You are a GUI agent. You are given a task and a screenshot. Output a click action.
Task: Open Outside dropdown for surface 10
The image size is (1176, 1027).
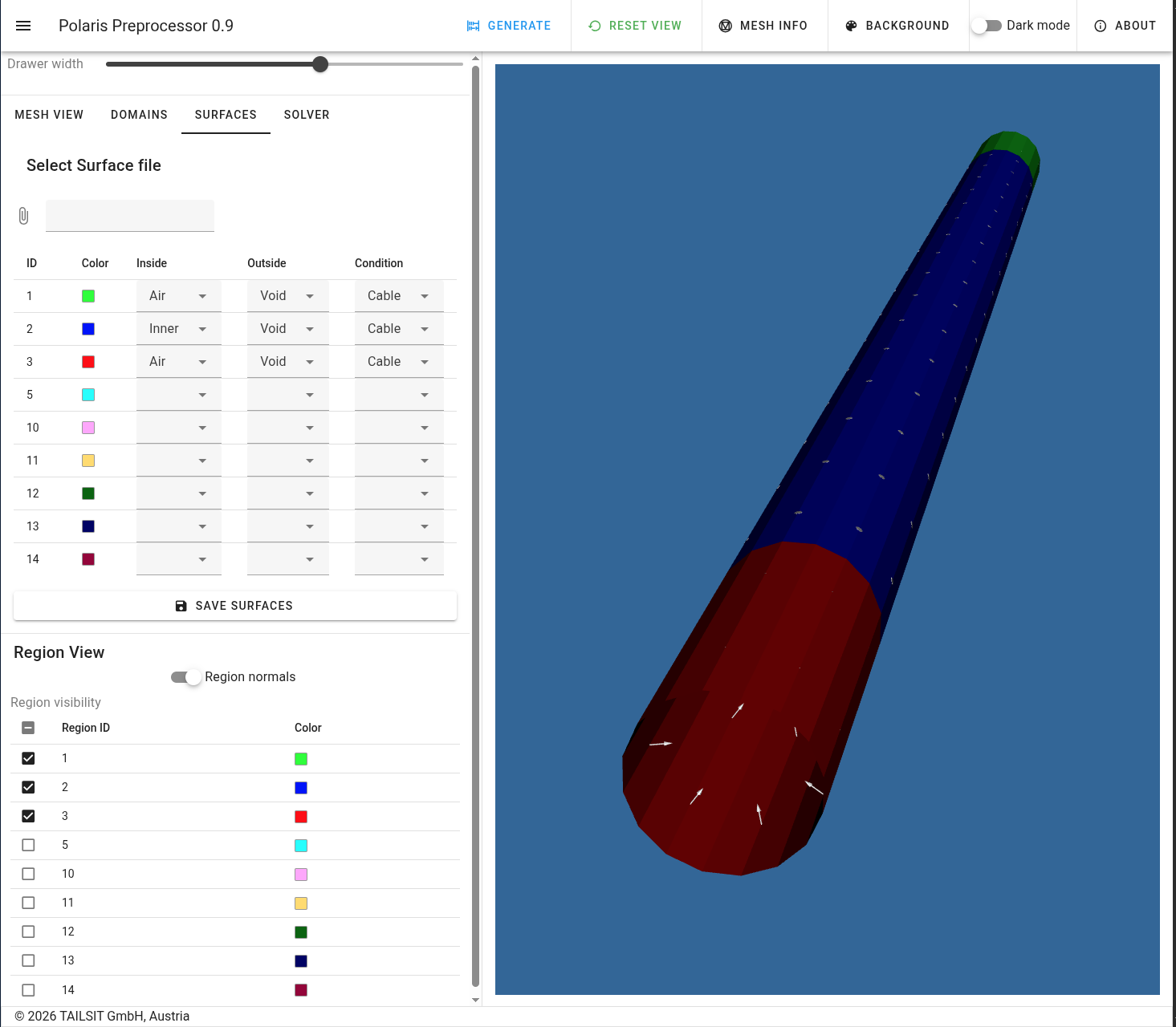[x=288, y=428]
